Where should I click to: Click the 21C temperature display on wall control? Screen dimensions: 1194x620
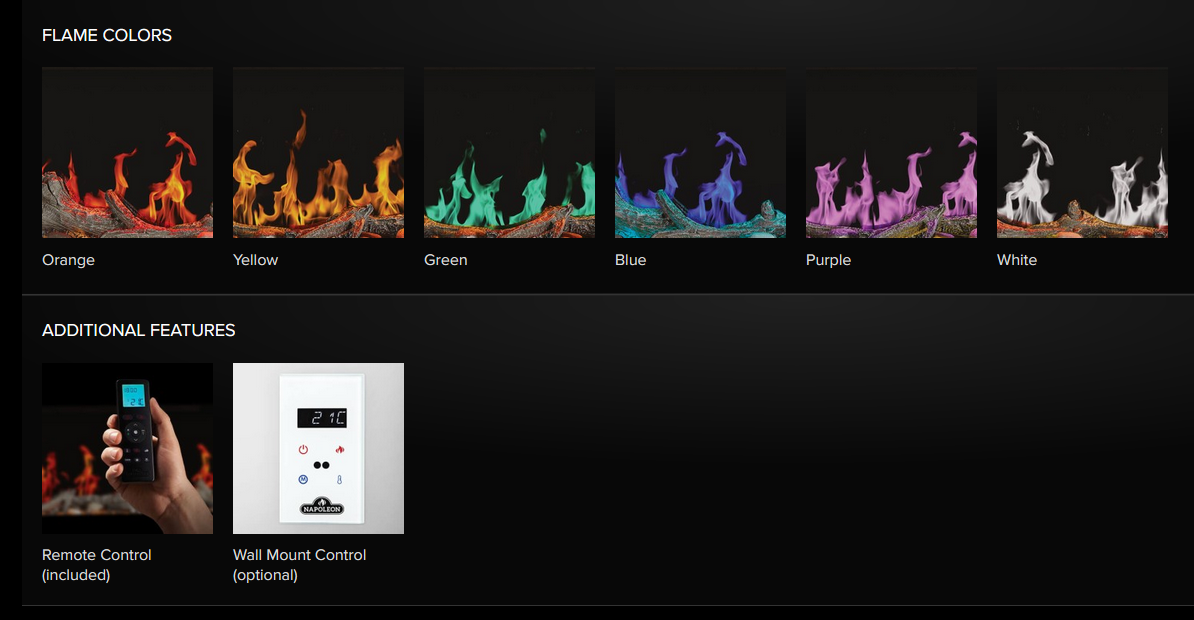[321, 418]
